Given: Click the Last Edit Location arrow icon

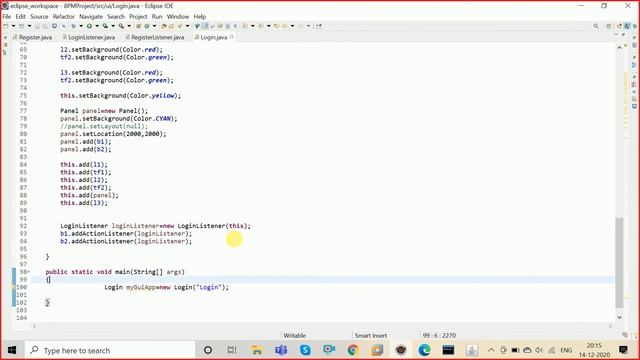Looking at the screenshot, I should (x=276, y=26).
